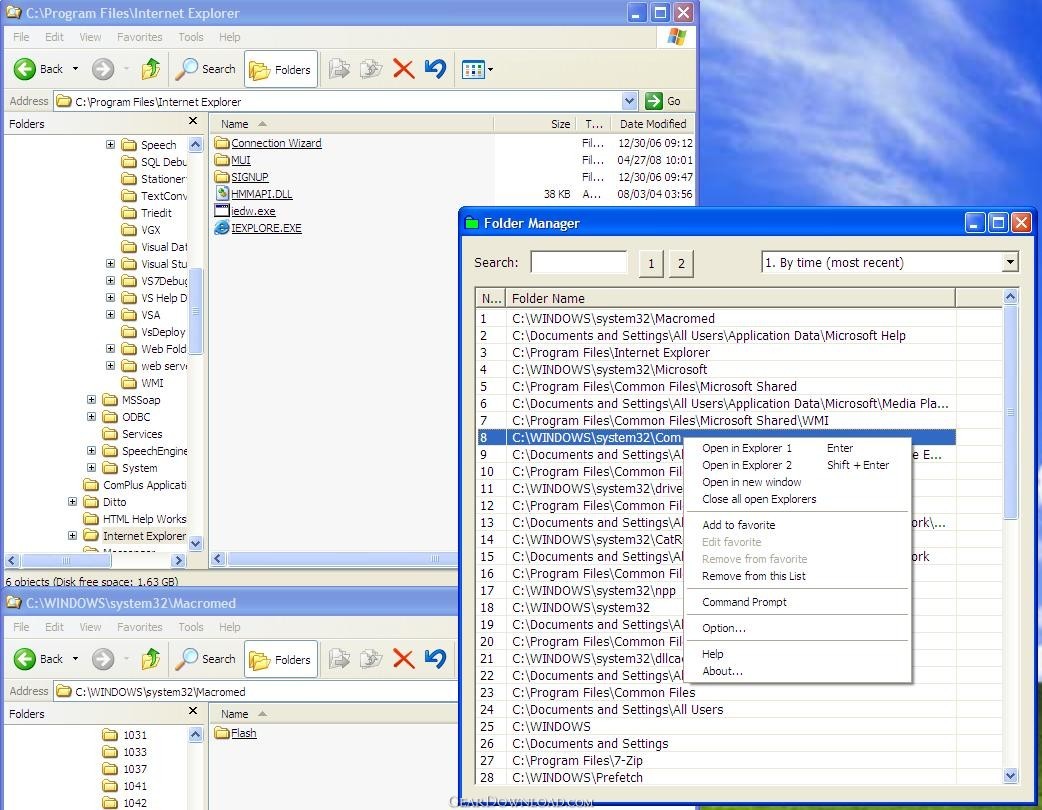Close Folders pane in Internet Explorer window

coord(193,121)
